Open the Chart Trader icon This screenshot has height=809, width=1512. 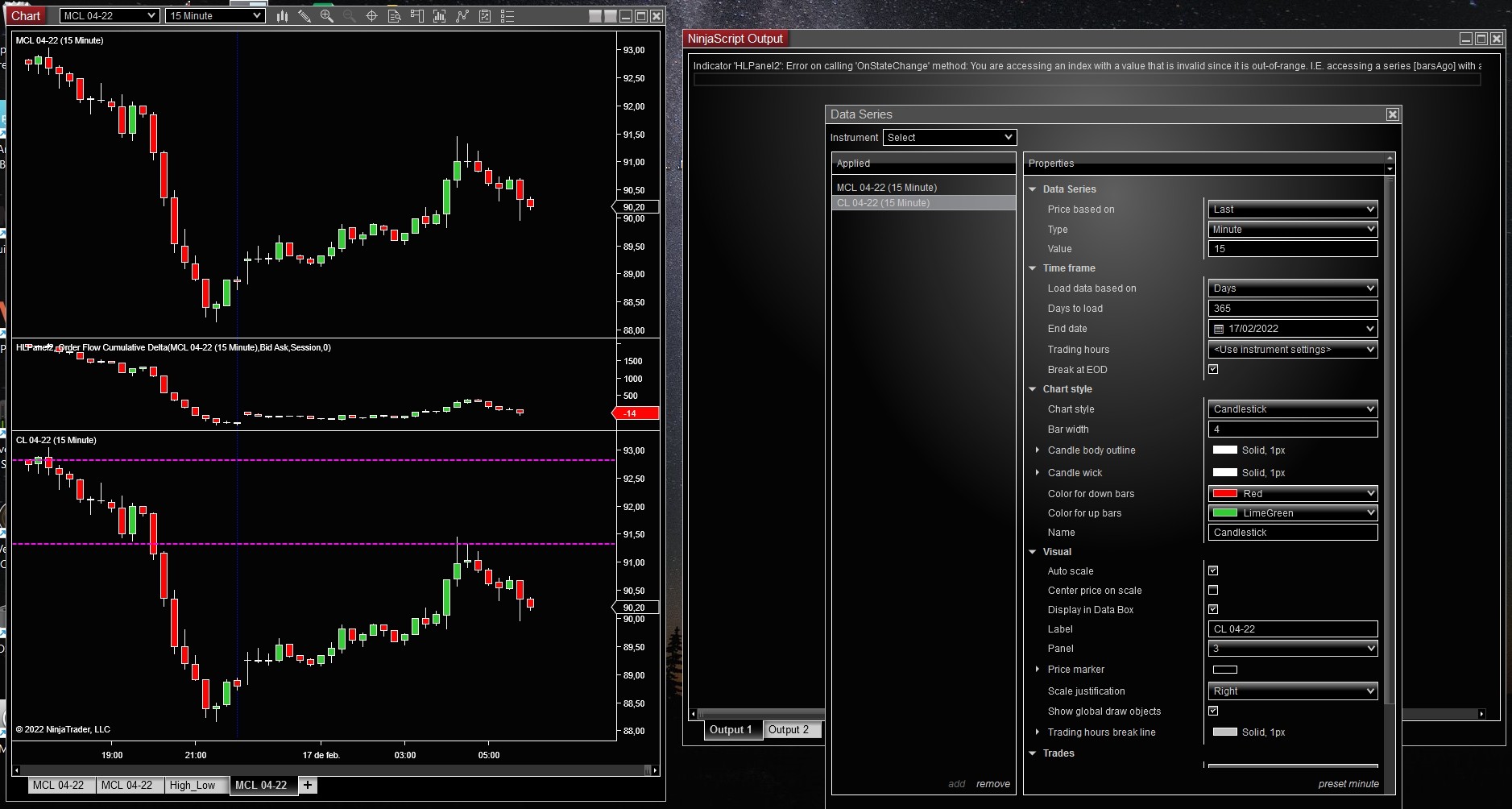pos(417,16)
